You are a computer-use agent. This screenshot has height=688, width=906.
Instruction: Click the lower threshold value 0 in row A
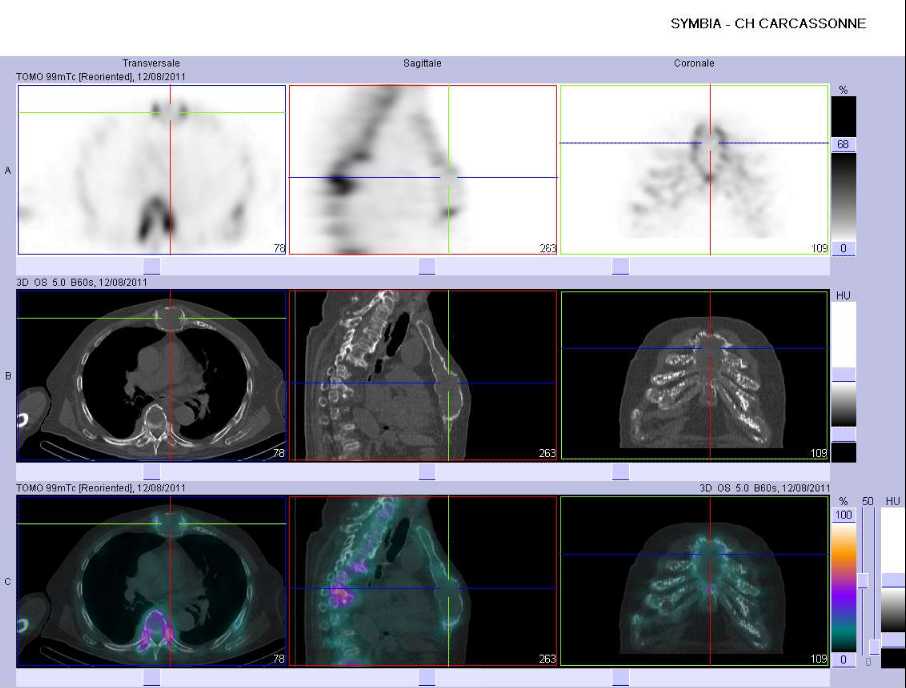843,248
